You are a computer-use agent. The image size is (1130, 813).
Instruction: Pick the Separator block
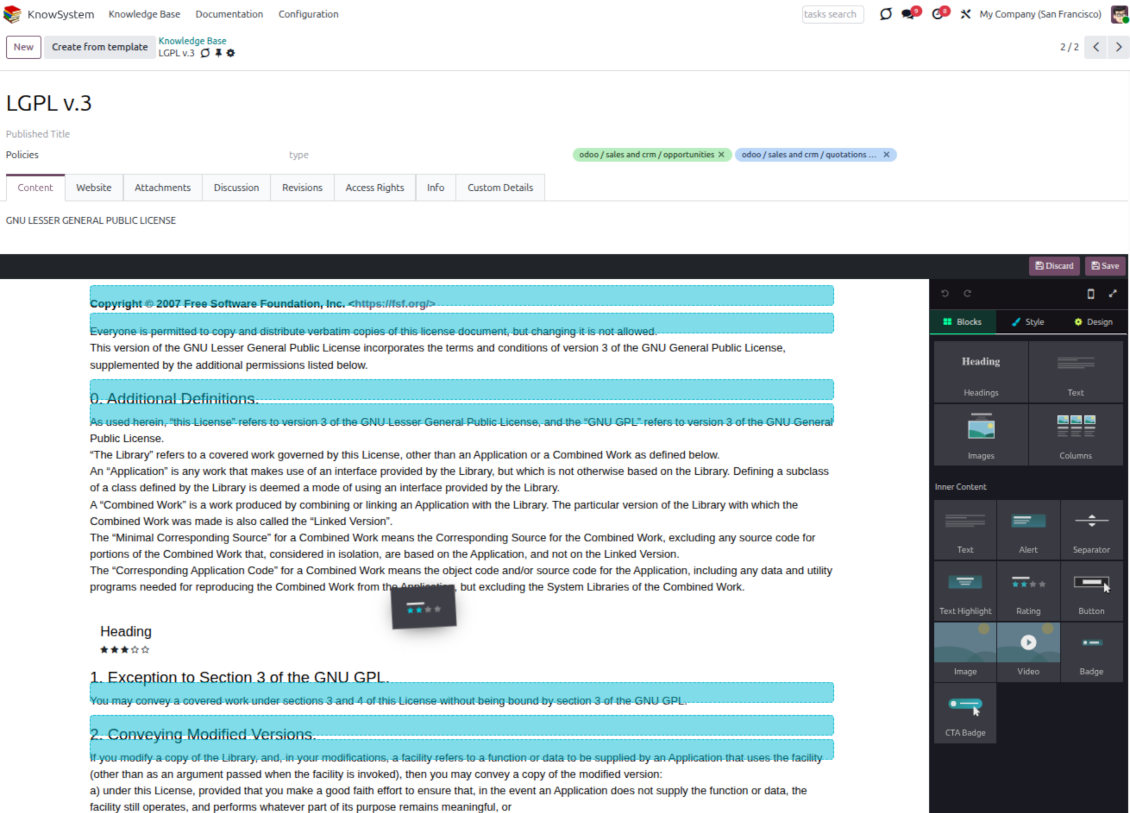pos(1091,529)
